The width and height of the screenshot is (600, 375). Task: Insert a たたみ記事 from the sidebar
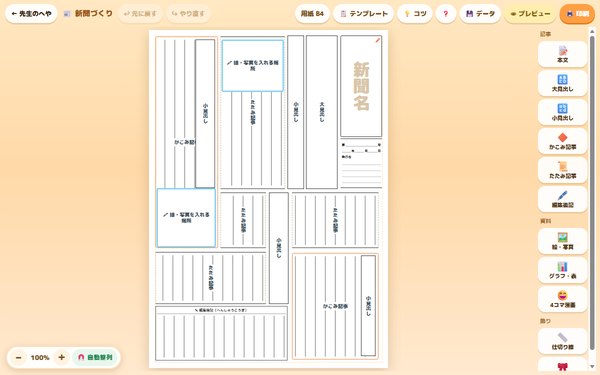[562, 170]
